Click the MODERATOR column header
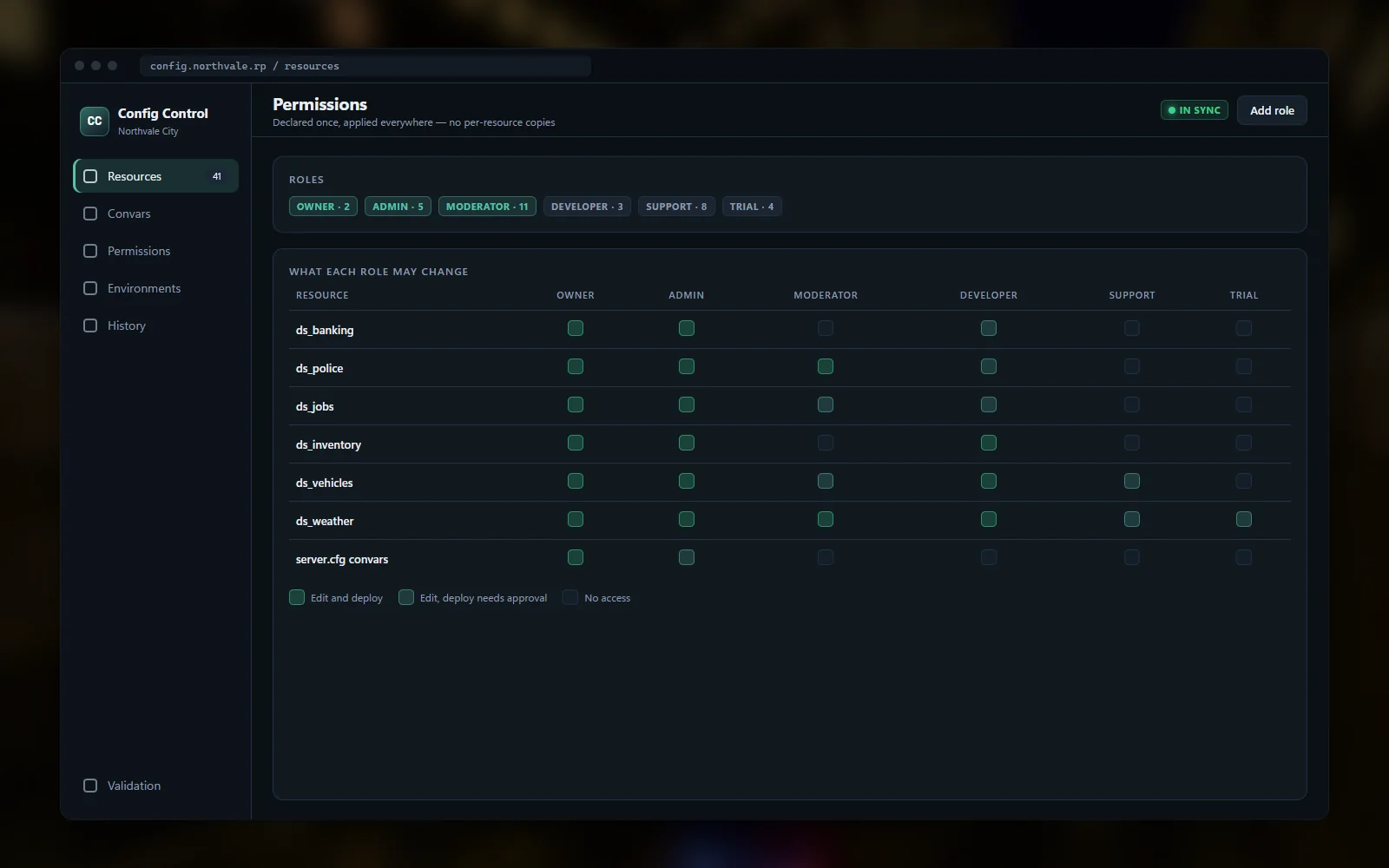1389x868 pixels. (826, 295)
